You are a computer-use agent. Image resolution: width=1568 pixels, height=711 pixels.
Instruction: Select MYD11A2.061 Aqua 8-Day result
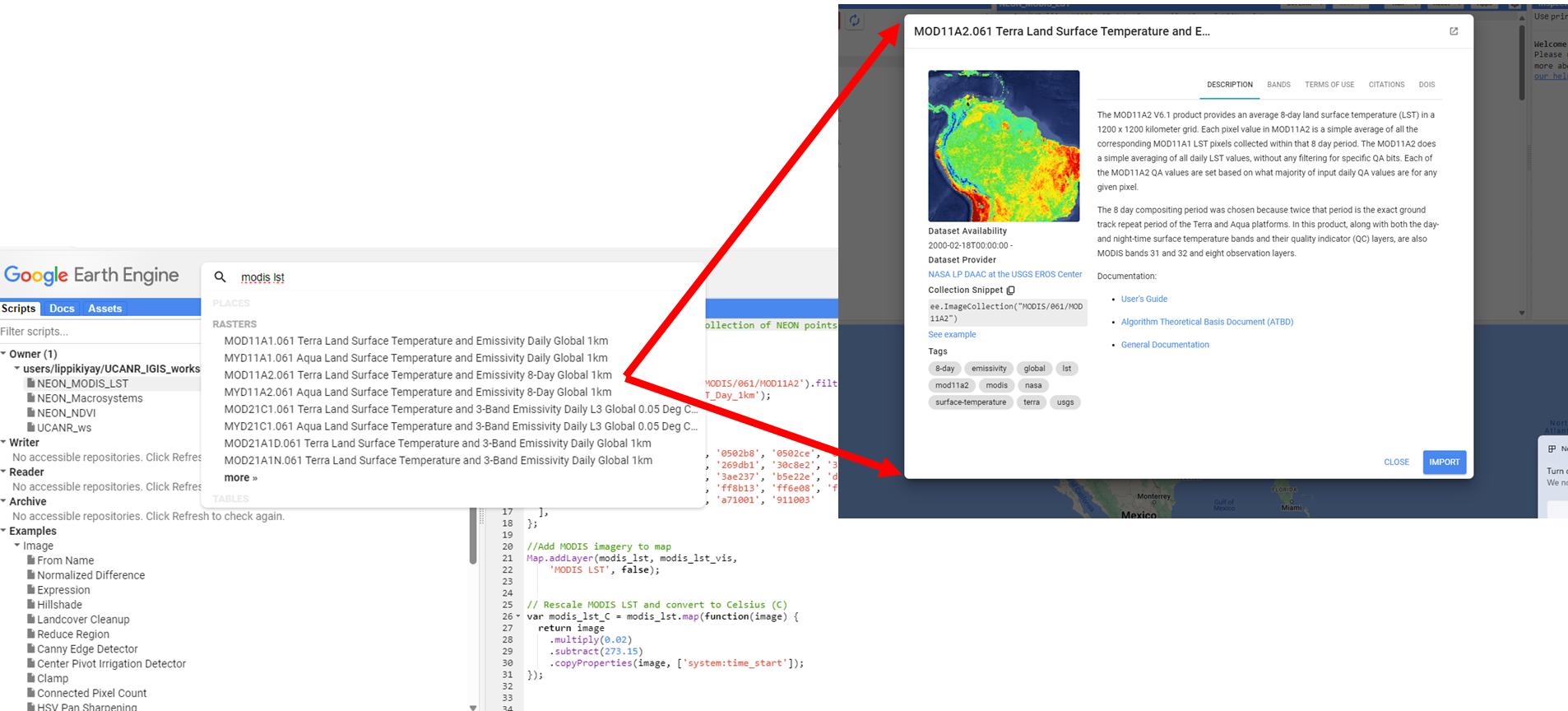click(x=418, y=393)
